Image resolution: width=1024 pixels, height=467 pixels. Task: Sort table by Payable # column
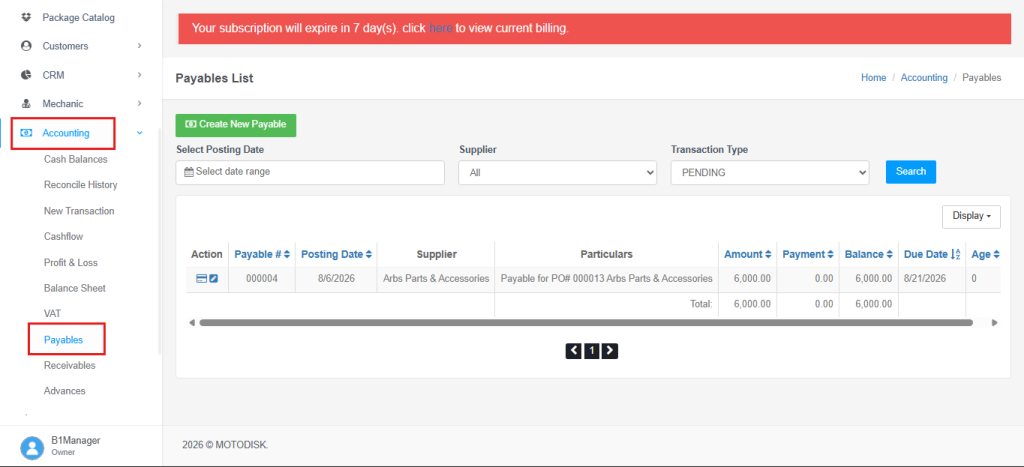pos(262,255)
